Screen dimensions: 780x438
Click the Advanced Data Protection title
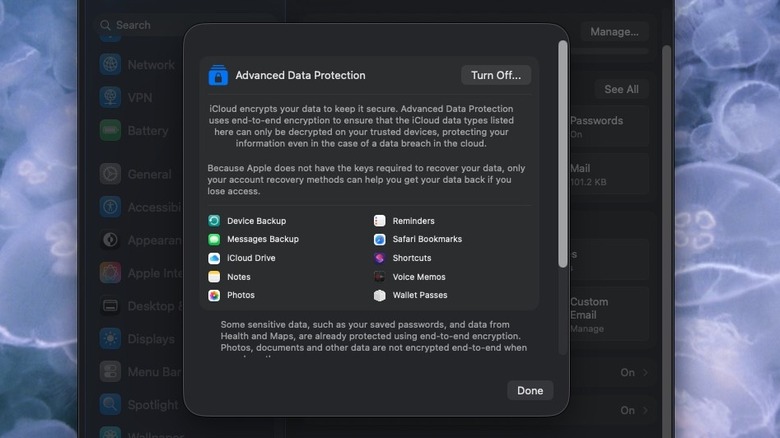coord(300,75)
